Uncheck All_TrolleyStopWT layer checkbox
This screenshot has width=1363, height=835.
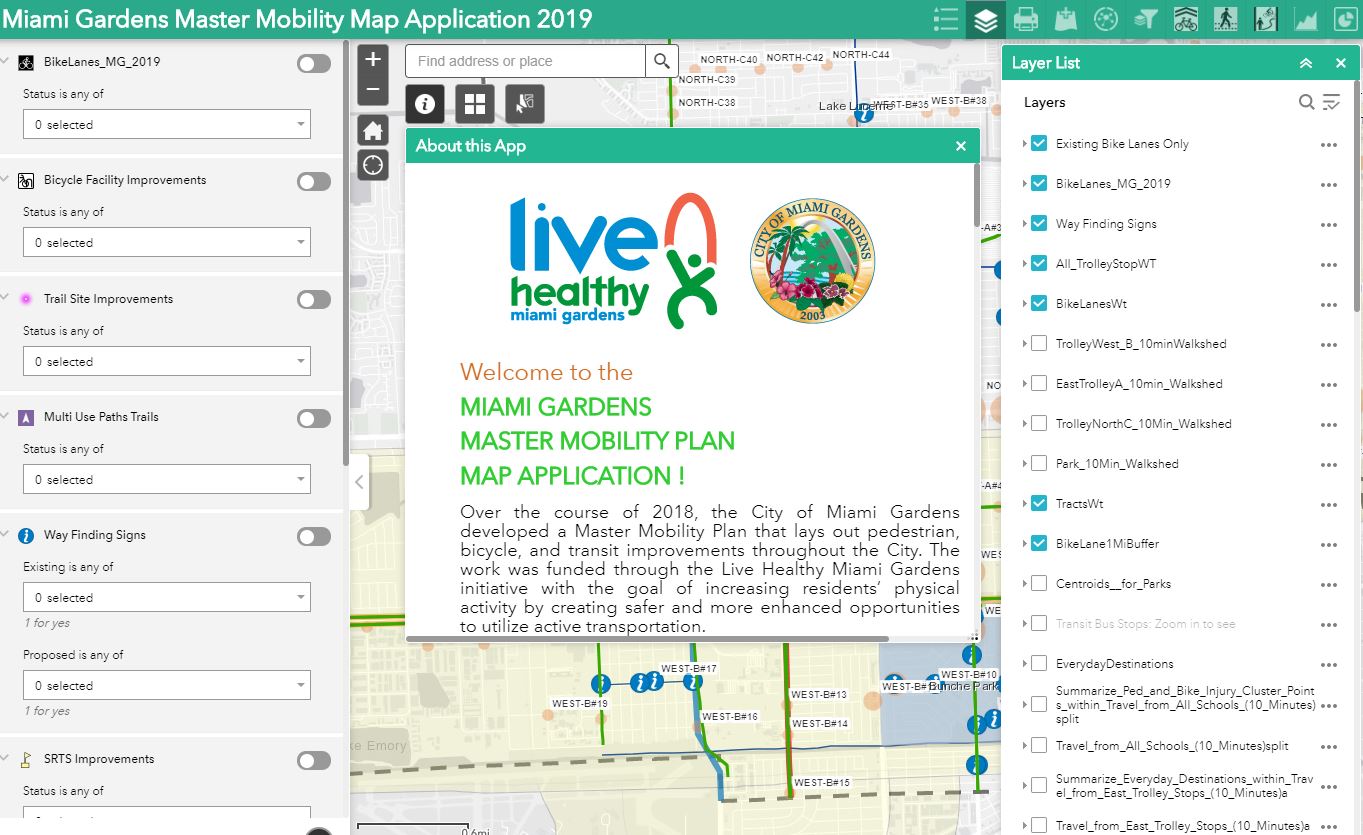1038,264
